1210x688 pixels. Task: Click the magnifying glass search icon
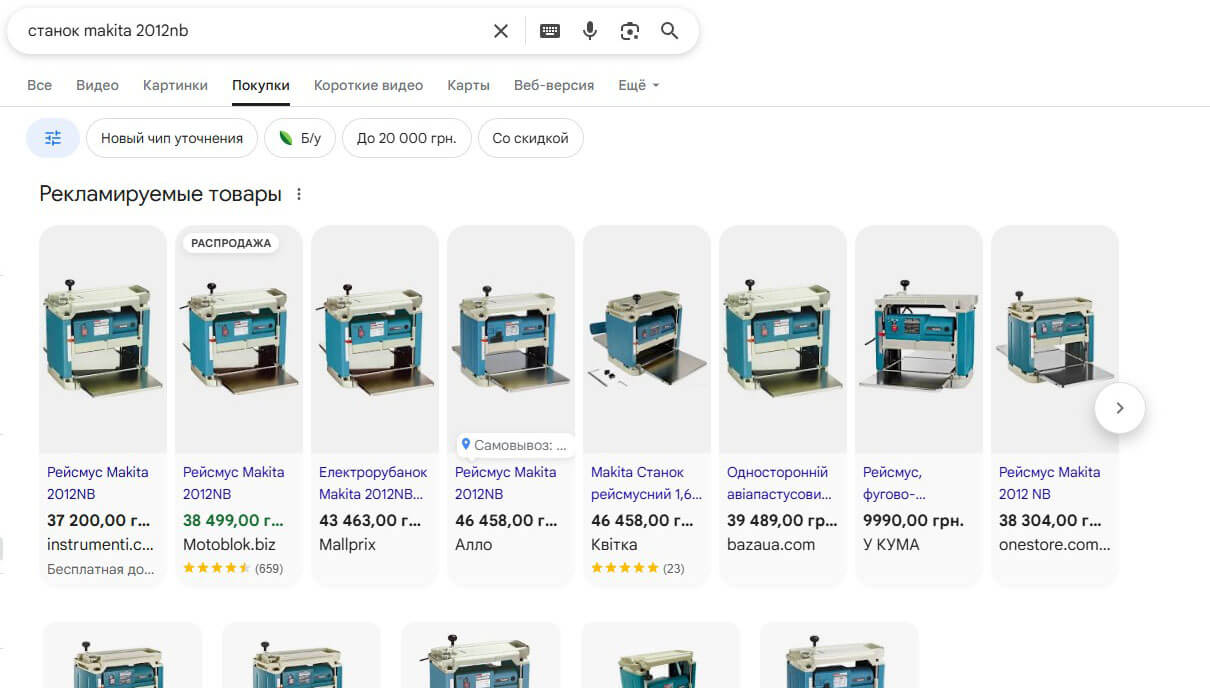[x=670, y=31]
